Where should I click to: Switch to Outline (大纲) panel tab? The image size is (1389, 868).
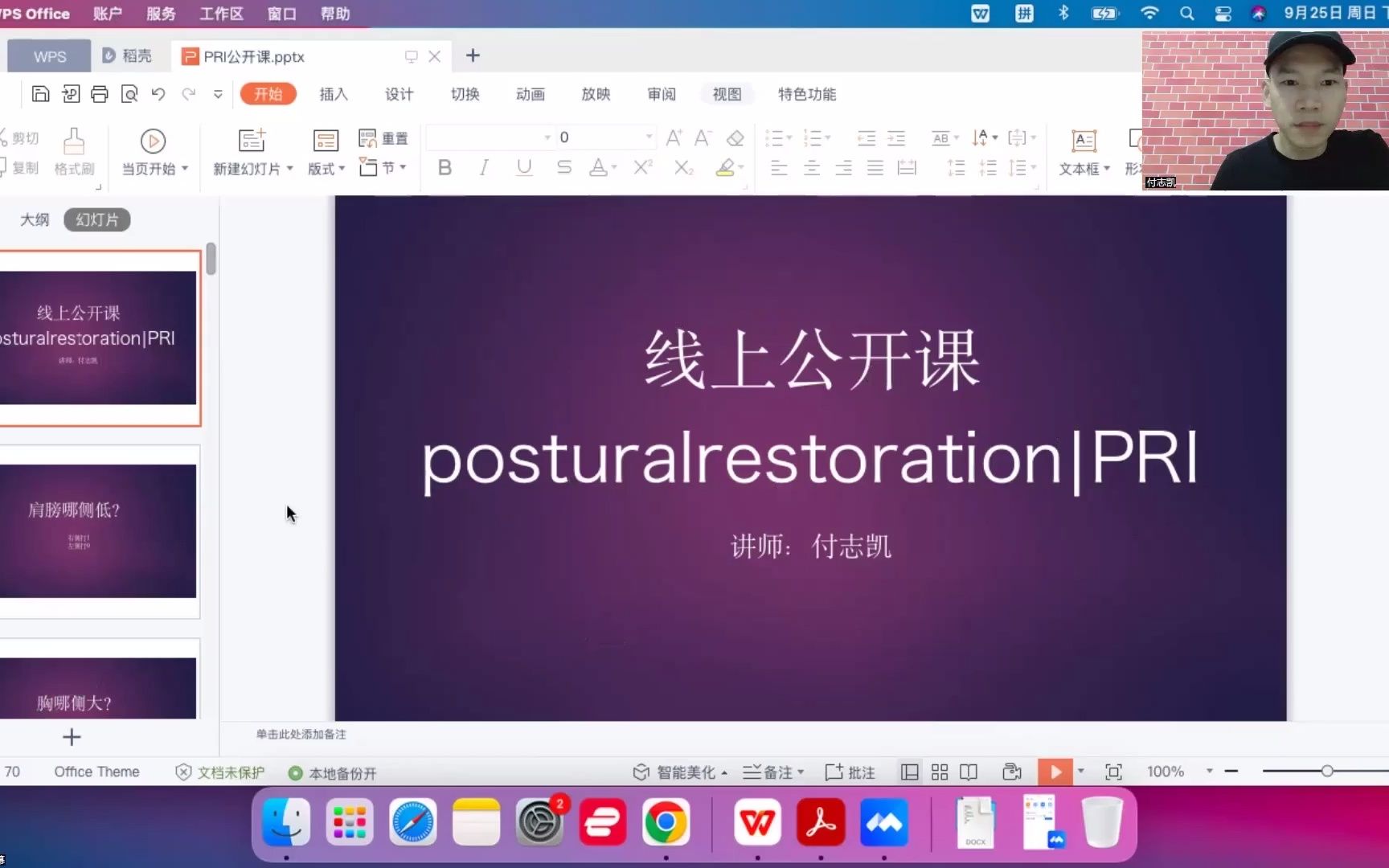(x=35, y=219)
